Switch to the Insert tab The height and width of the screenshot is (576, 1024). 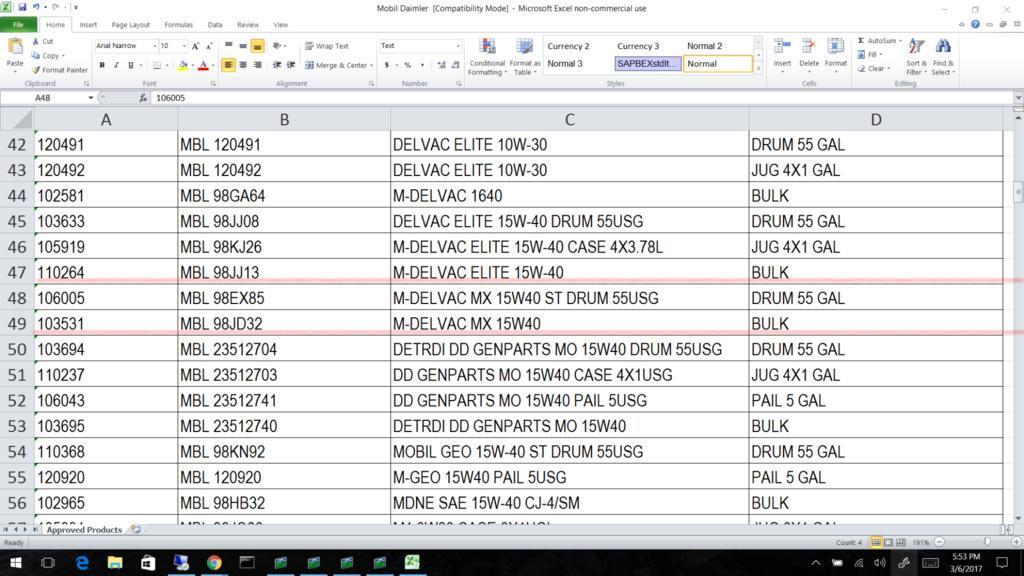click(x=88, y=25)
